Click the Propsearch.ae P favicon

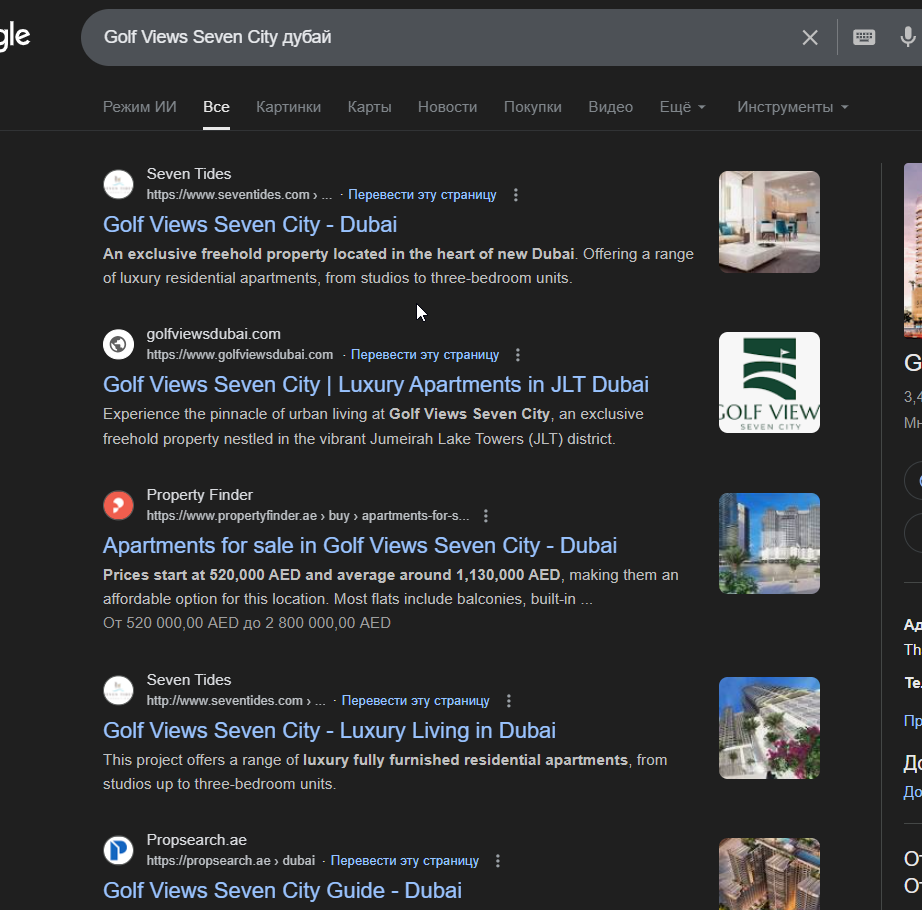[x=118, y=851]
